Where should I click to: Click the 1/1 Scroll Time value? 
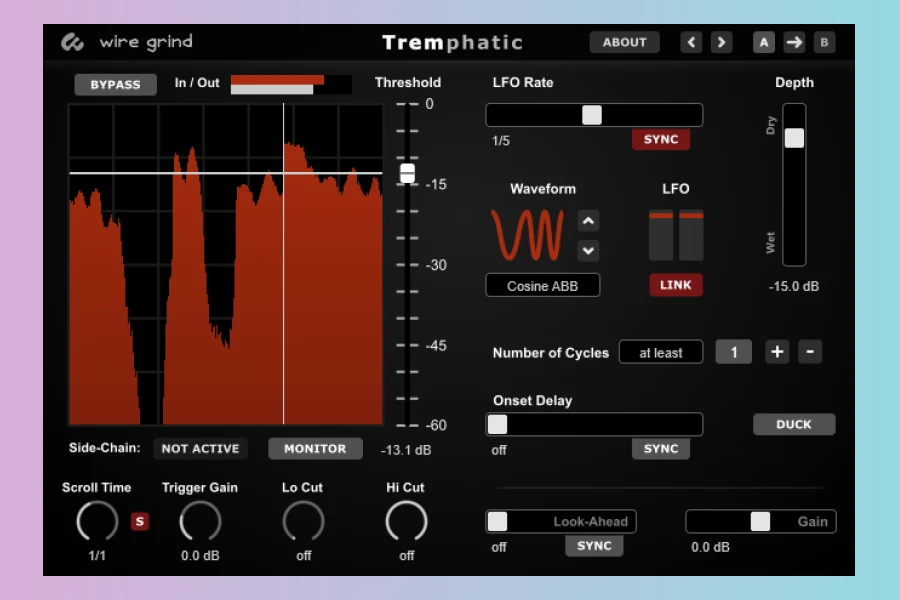97,556
